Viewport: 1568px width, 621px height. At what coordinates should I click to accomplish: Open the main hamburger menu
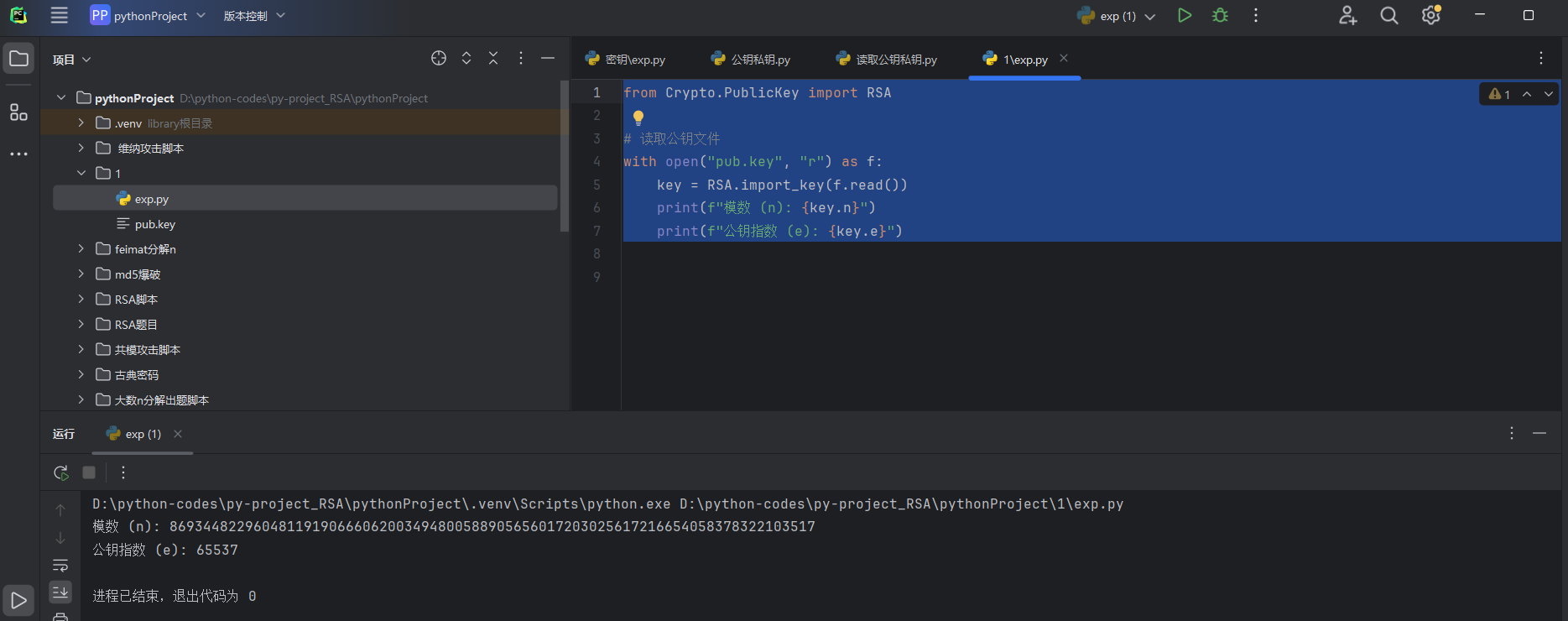(59, 15)
